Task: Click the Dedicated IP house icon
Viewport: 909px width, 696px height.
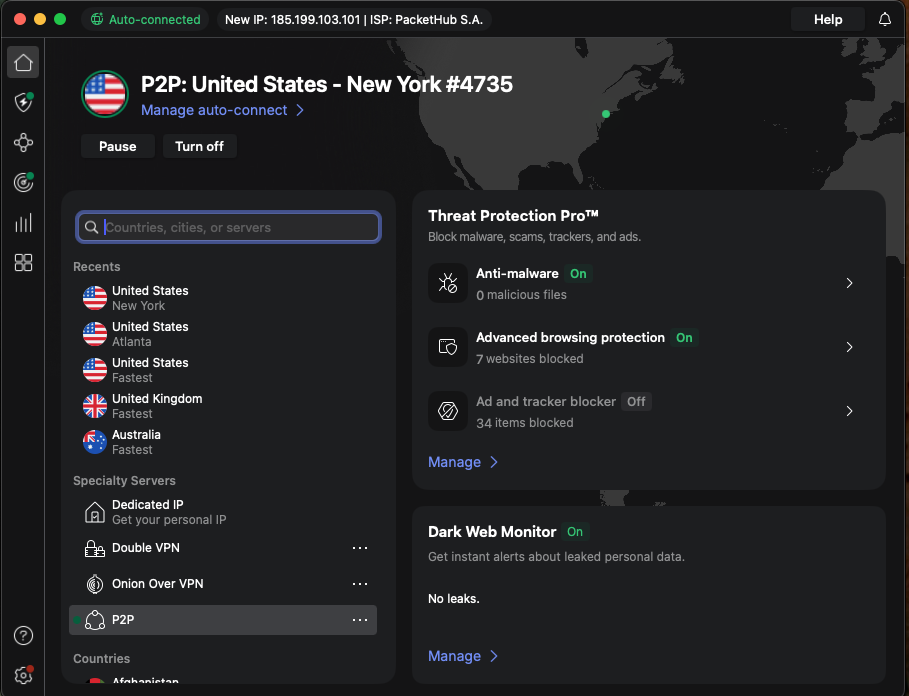Action: [94, 512]
